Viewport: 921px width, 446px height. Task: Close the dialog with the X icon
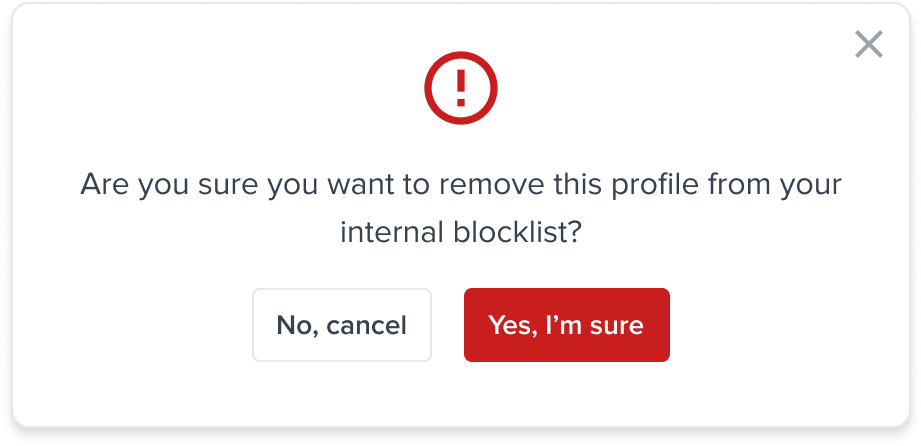coord(868,44)
